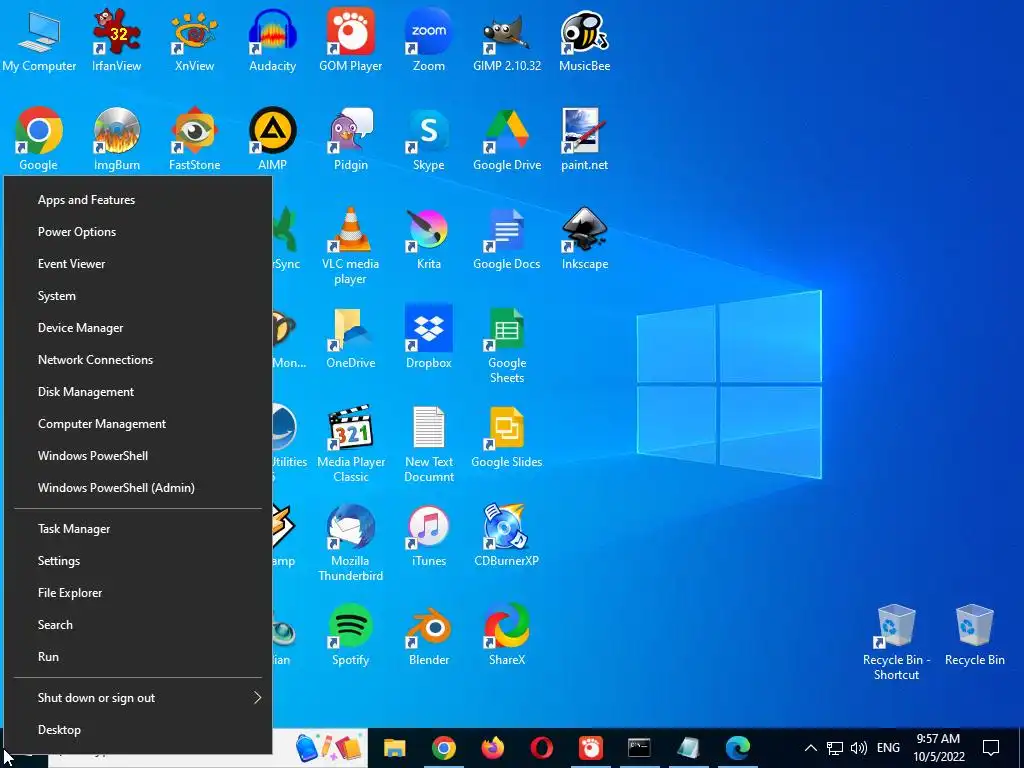
Task: Click the Recycle Bin desktop icon
Action: coord(974,634)
